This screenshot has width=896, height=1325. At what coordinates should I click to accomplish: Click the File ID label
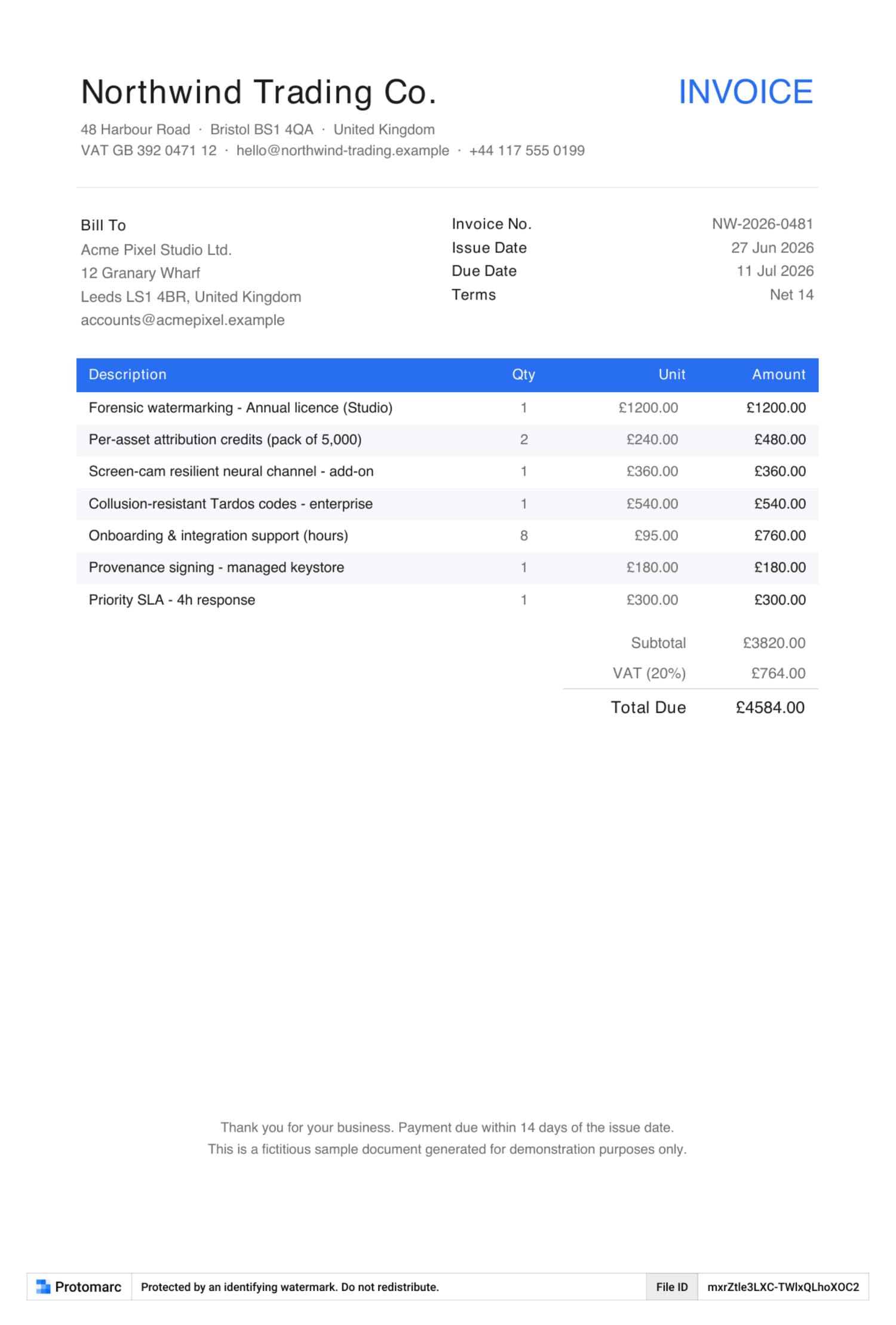pyautogui.click(x=672, y=1287)
